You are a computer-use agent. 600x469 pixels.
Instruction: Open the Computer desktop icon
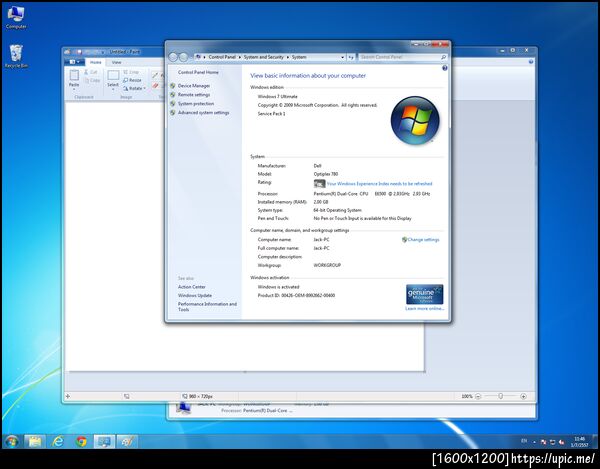click(x=16, y=17)
